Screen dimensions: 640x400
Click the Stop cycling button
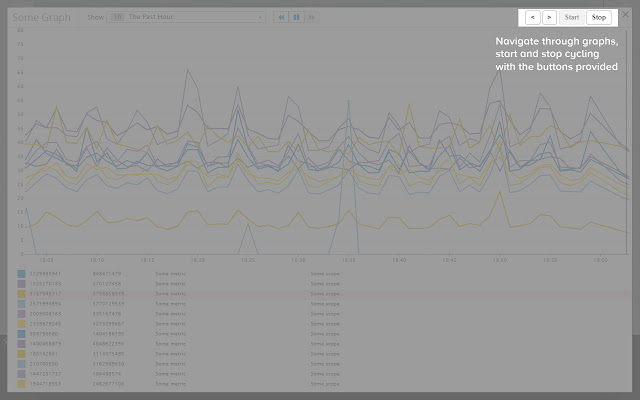click(x=599, y=18)
